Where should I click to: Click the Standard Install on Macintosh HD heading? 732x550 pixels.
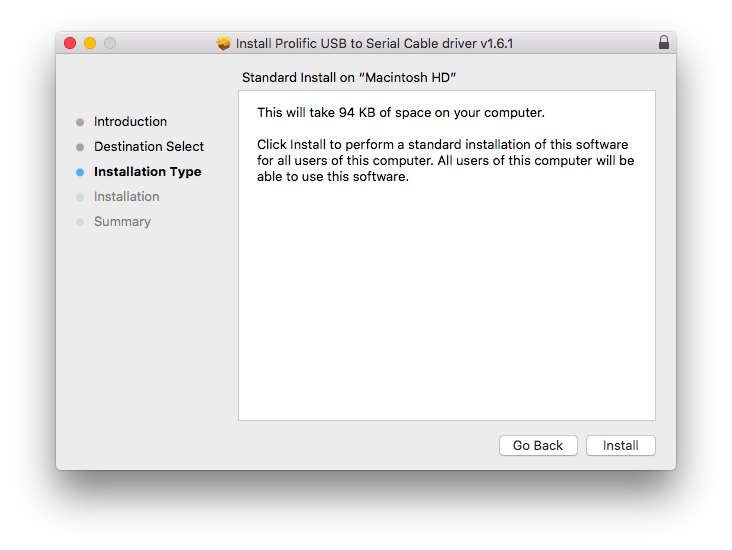[x=349, y=78]
